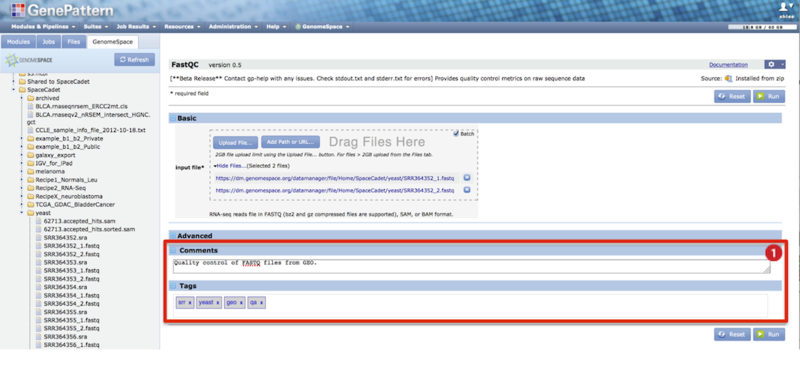Select the SRR364353.sra file icon

click(x=38, y=262)
